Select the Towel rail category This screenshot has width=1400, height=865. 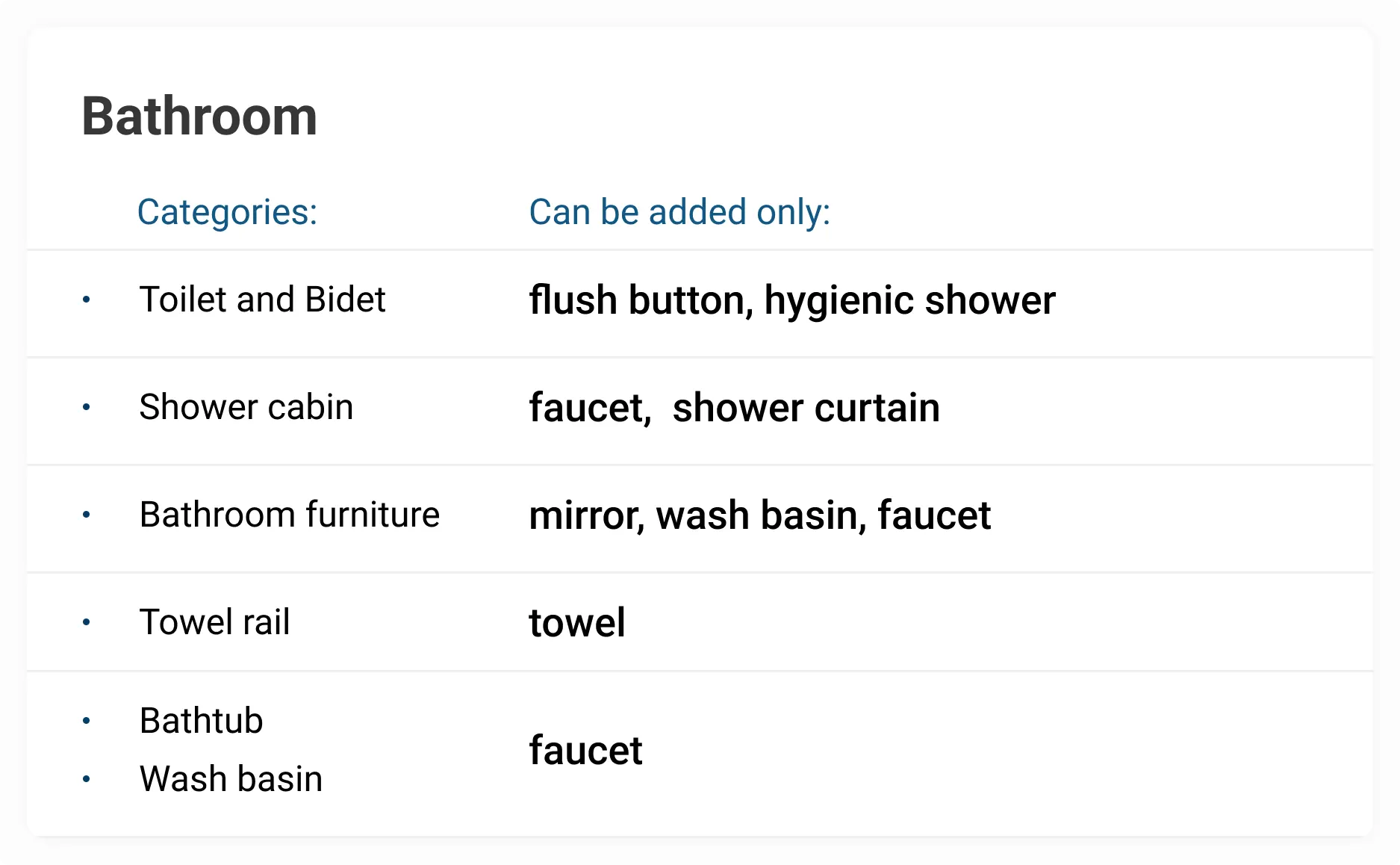(x=214, y=622)
